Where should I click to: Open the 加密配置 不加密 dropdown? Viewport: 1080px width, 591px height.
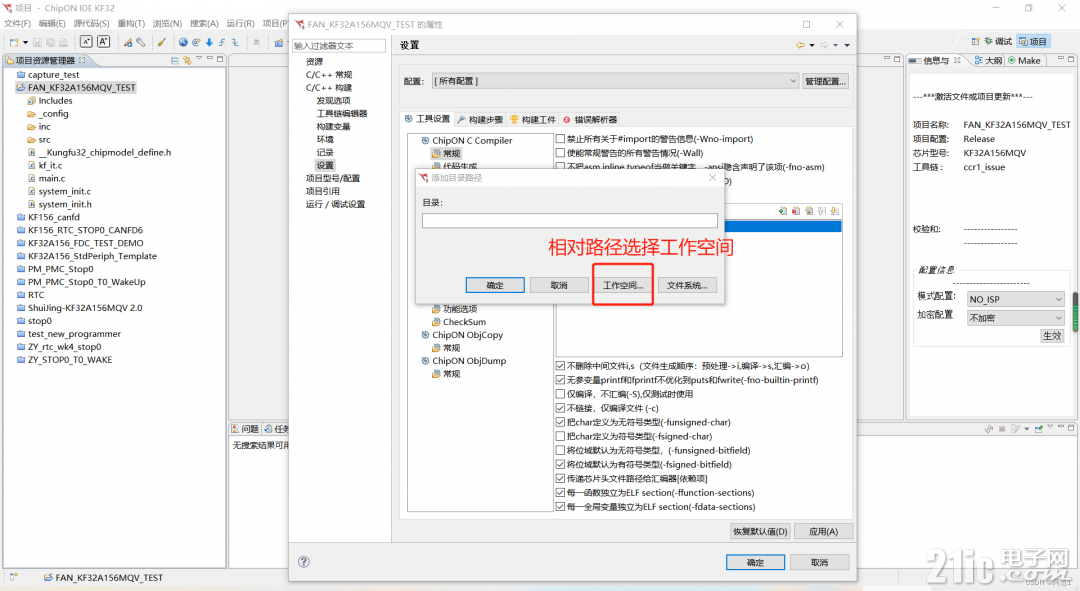tap(1016, 318)
